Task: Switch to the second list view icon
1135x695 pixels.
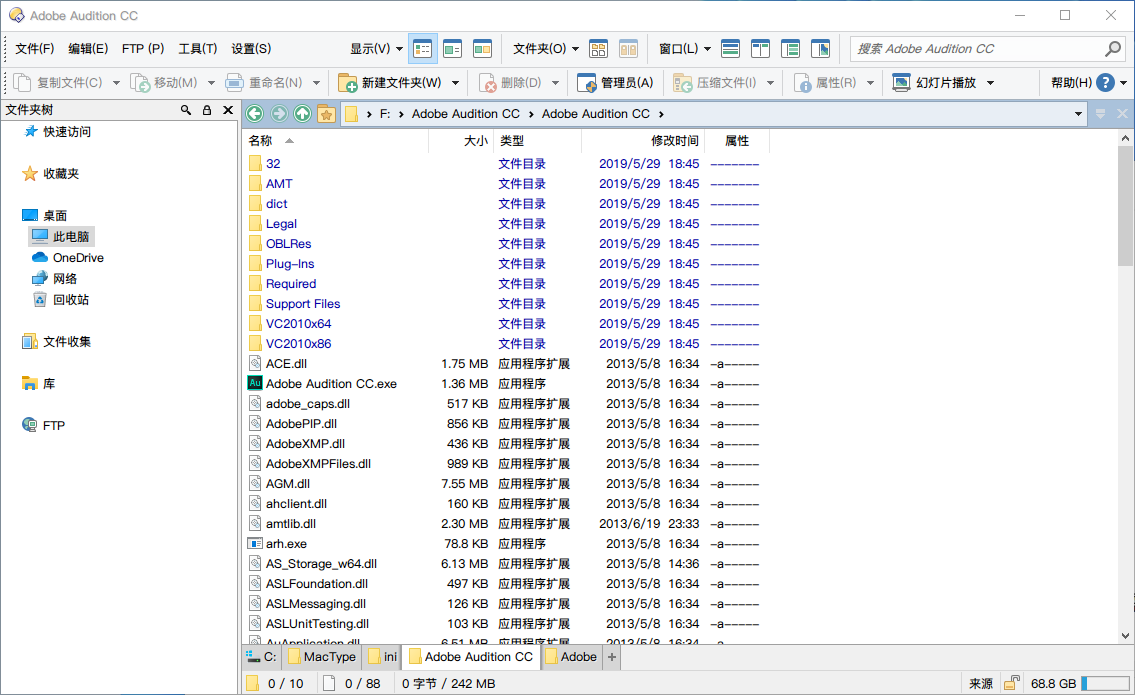Action: [x=452, y=49]
